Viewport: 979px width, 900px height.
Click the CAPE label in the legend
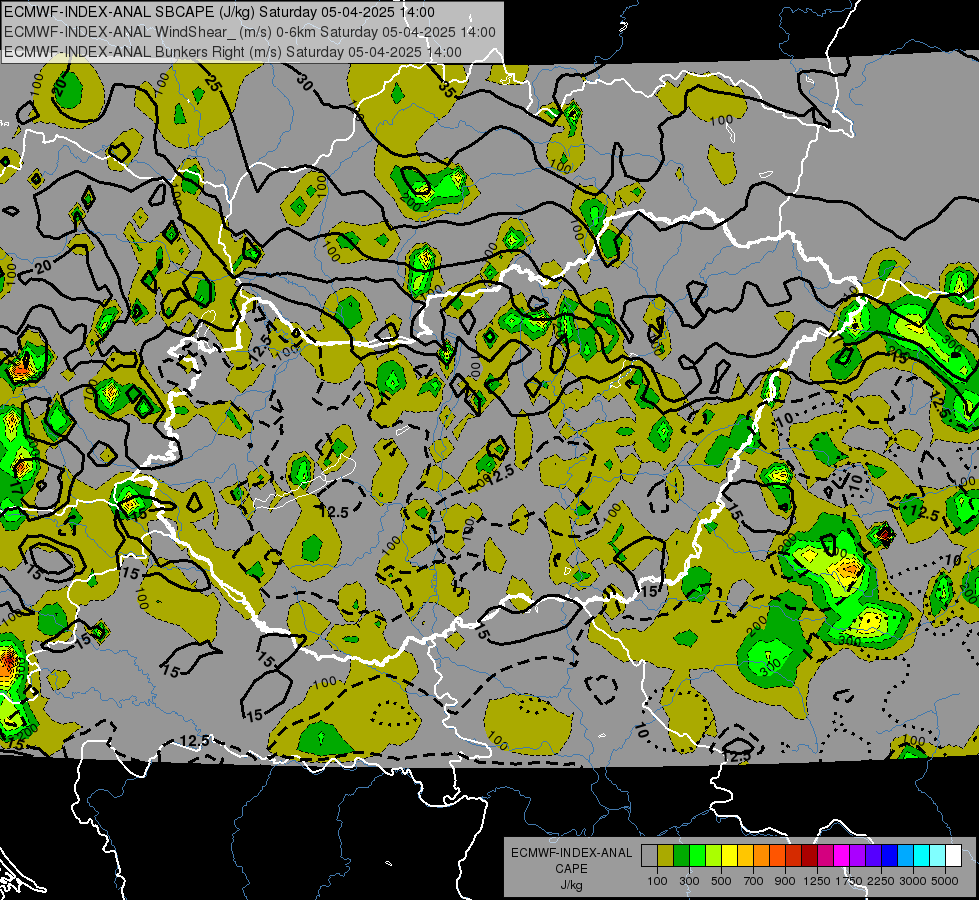[x=571, y=869]
